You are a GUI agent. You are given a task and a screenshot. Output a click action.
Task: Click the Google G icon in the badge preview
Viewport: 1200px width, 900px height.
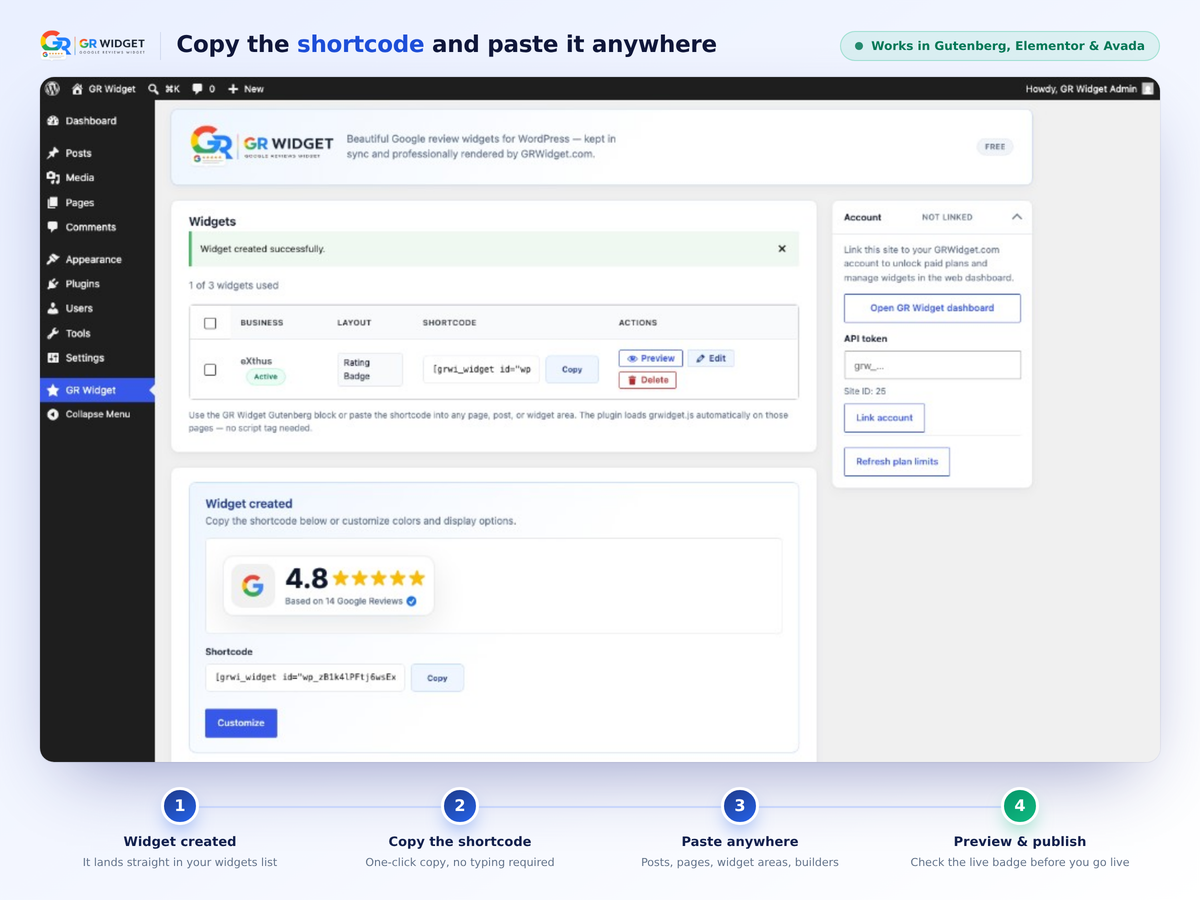[x=253, y=585]
